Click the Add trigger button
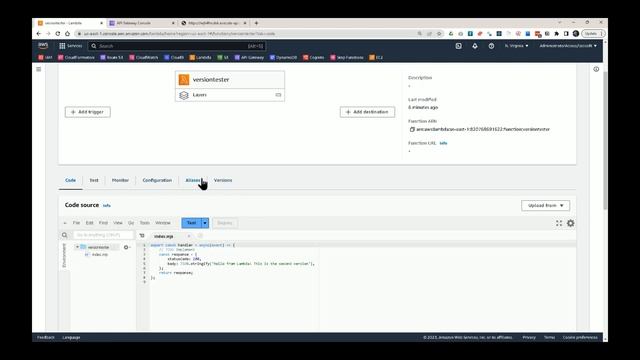 (x=88, y=112)
